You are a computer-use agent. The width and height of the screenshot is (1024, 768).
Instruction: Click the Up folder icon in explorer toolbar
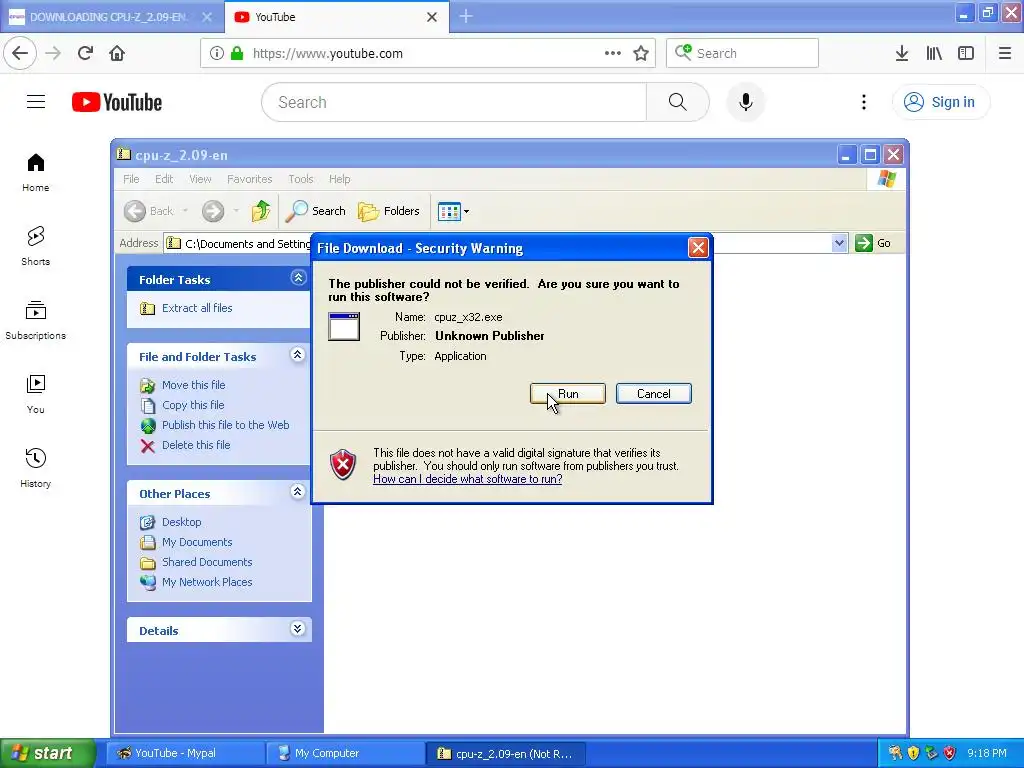(261, 211)
